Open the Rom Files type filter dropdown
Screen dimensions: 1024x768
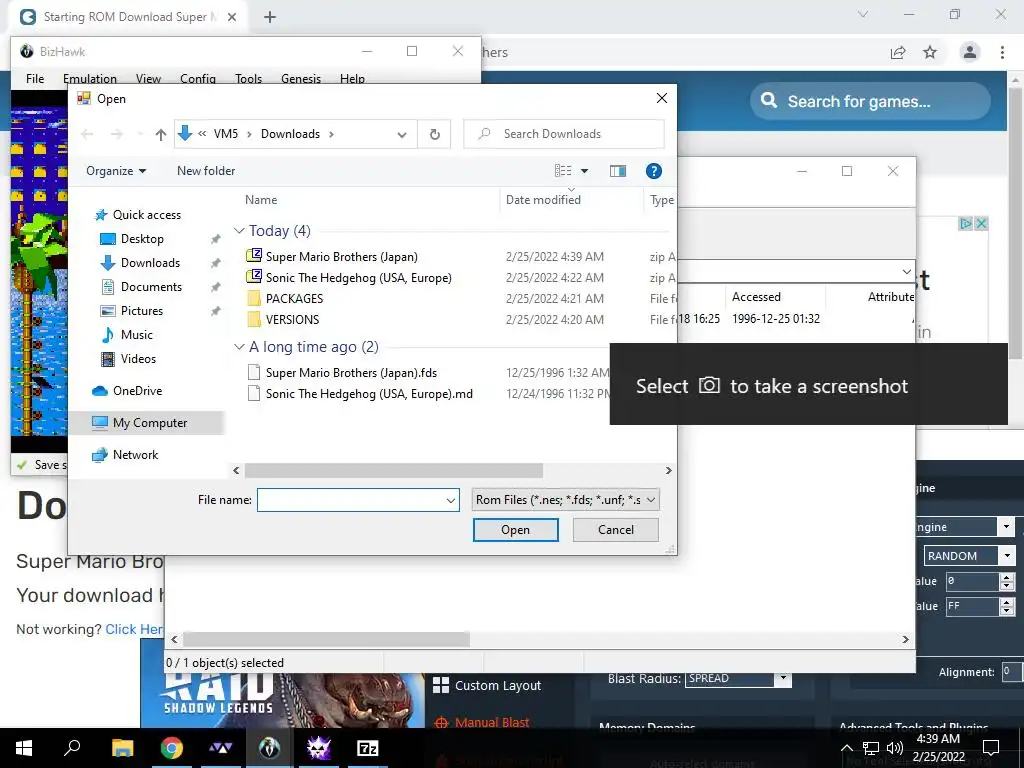[566, 500]
